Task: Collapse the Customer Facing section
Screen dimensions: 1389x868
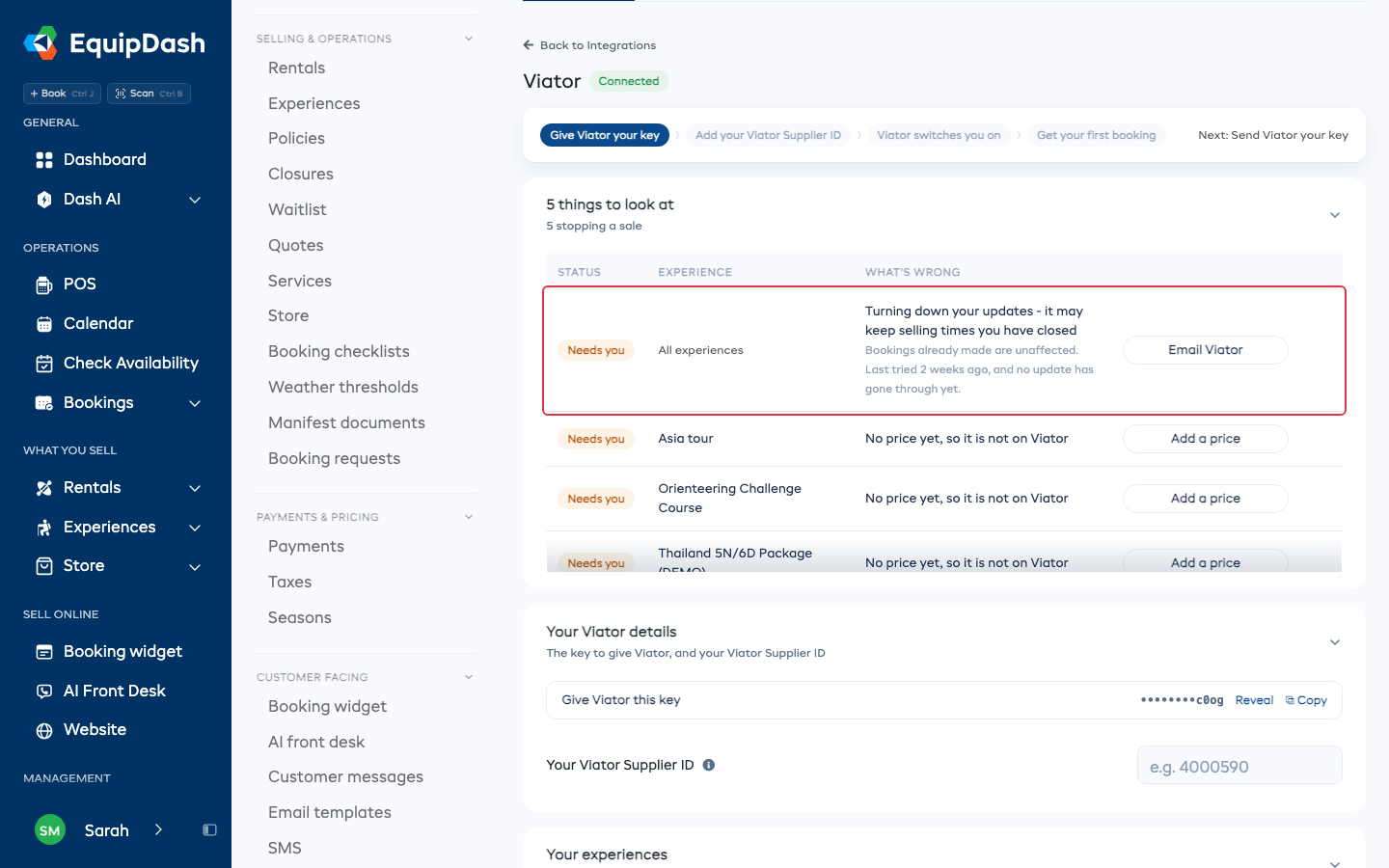Action: (469, 677)
